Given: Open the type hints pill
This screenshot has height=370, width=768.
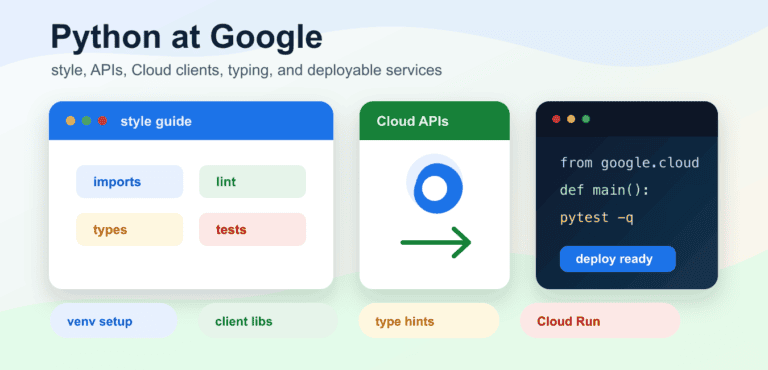Looking at the screenshot, I should (429, 321).
